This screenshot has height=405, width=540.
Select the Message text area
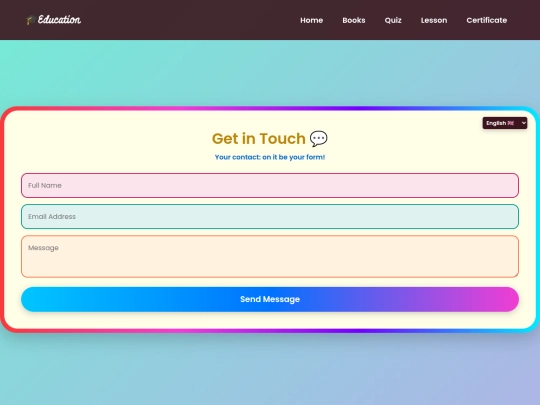tap(270, 256)
